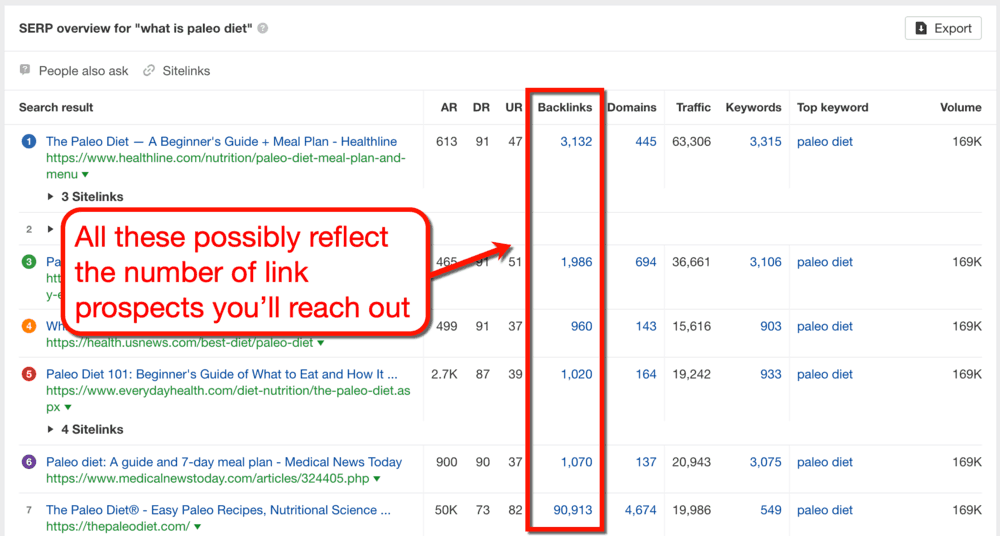Click the Domains column header
Viewport: 1000px width, 536px height.
631,107
